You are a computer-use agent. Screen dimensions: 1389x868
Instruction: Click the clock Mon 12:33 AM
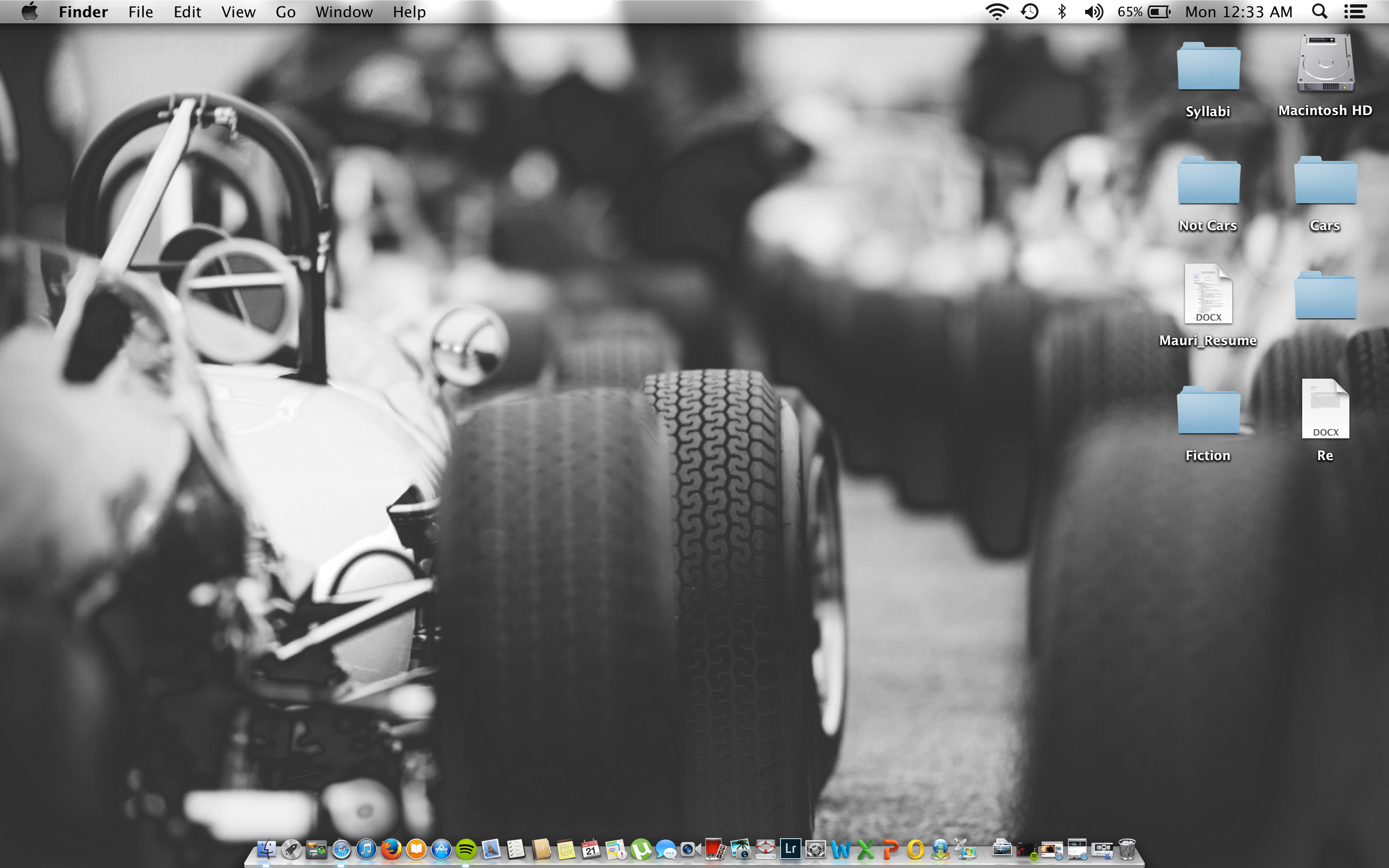point(1239,11)
